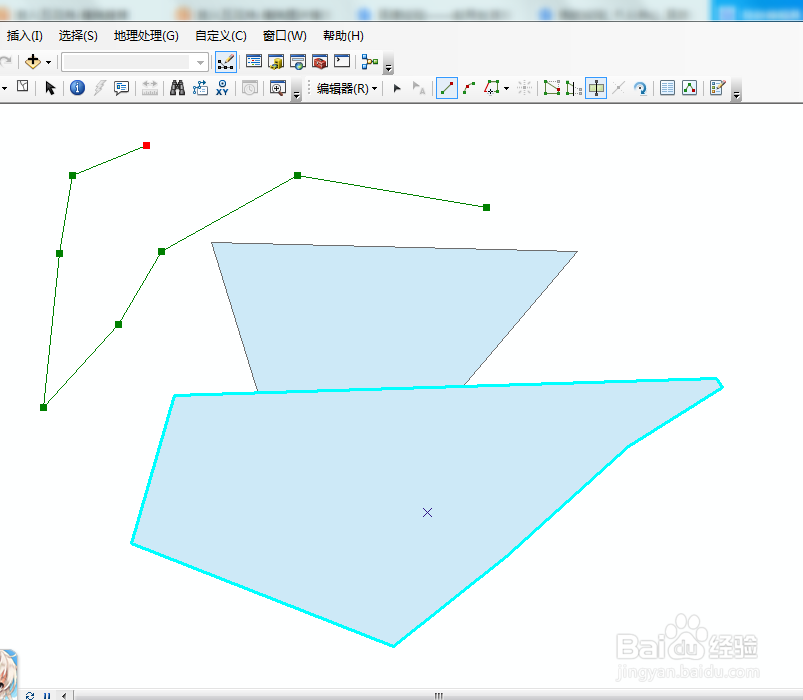The image size is (803, 700).
Task: Open the Python window
Action: point(342,61)
